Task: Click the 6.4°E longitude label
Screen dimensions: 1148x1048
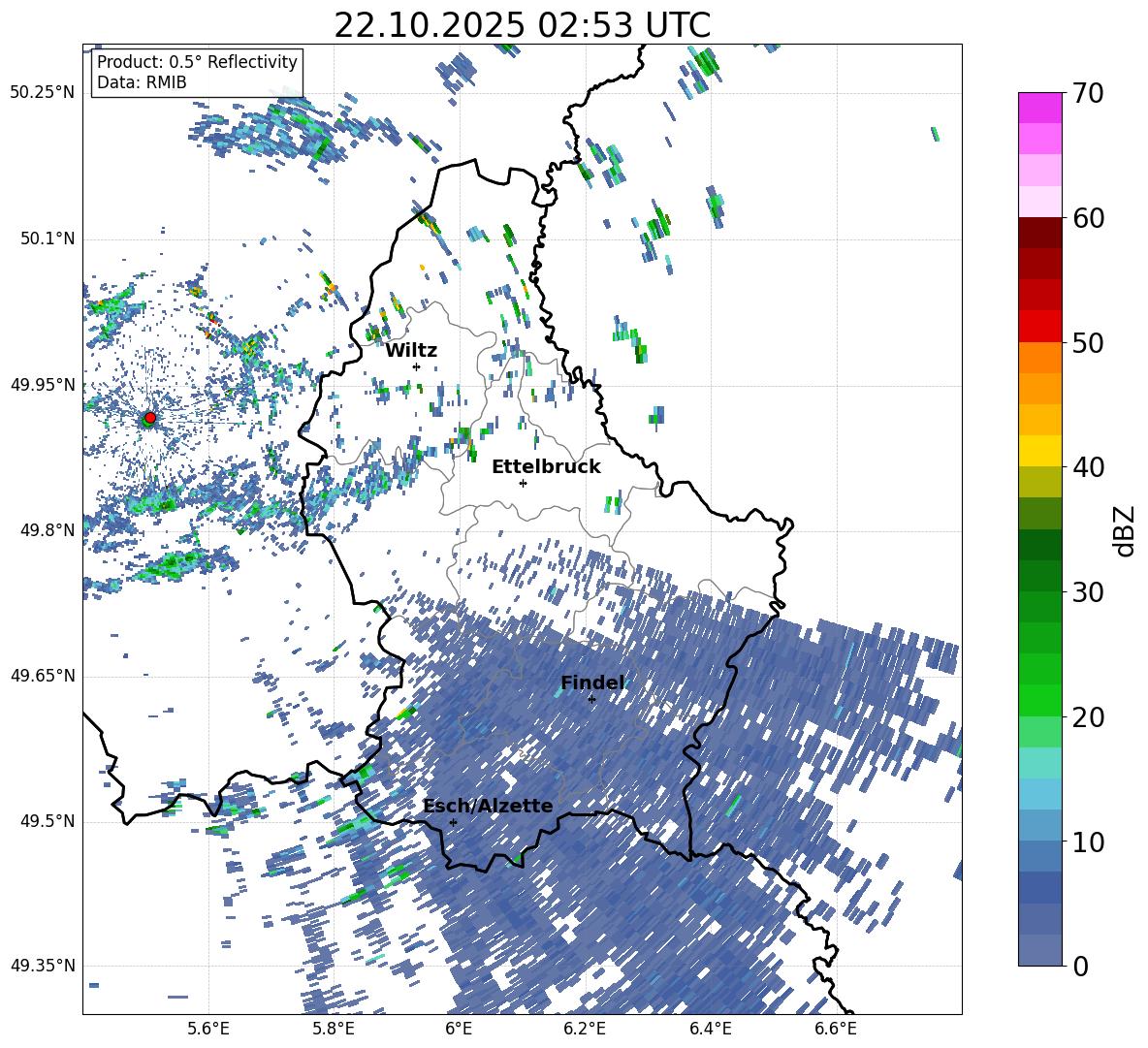Action: (710, 1029)
